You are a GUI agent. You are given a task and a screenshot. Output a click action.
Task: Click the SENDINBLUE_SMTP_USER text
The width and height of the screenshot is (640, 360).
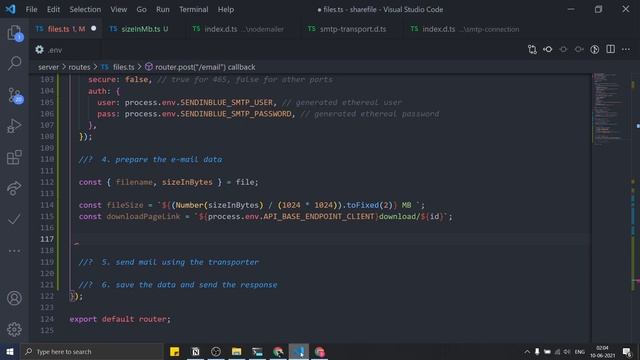[227, 102]
